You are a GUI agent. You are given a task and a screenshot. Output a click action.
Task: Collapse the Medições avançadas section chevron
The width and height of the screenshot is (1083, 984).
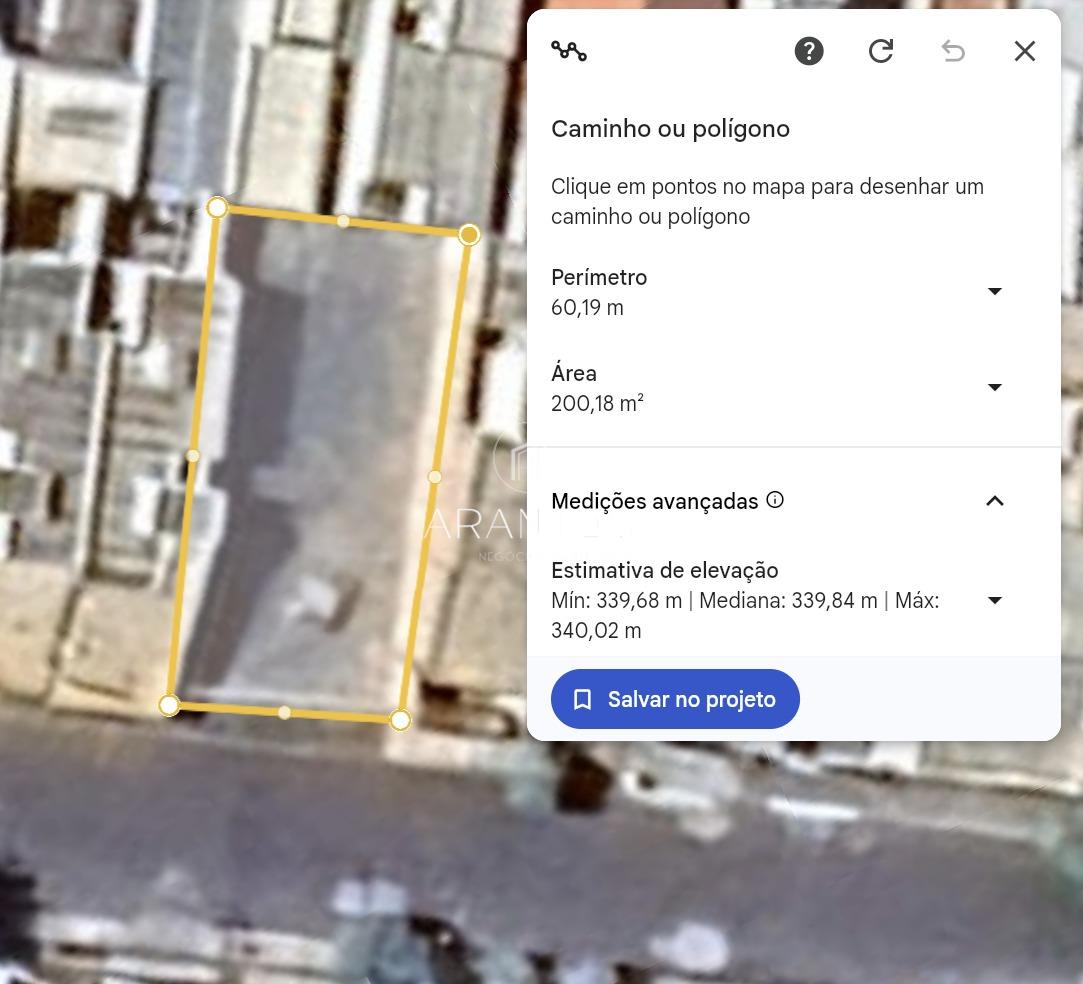pos(995,501)
